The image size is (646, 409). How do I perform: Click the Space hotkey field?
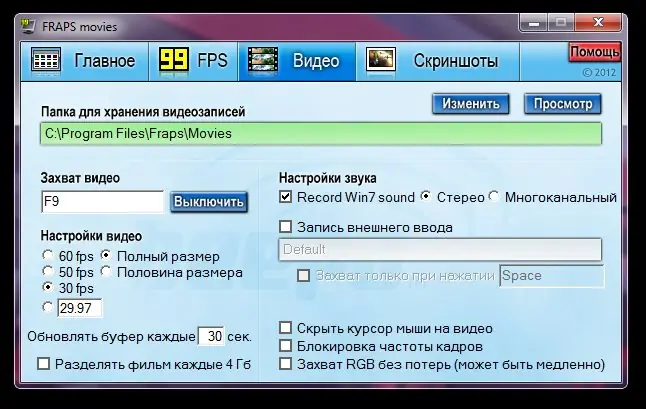pos(552,276)
